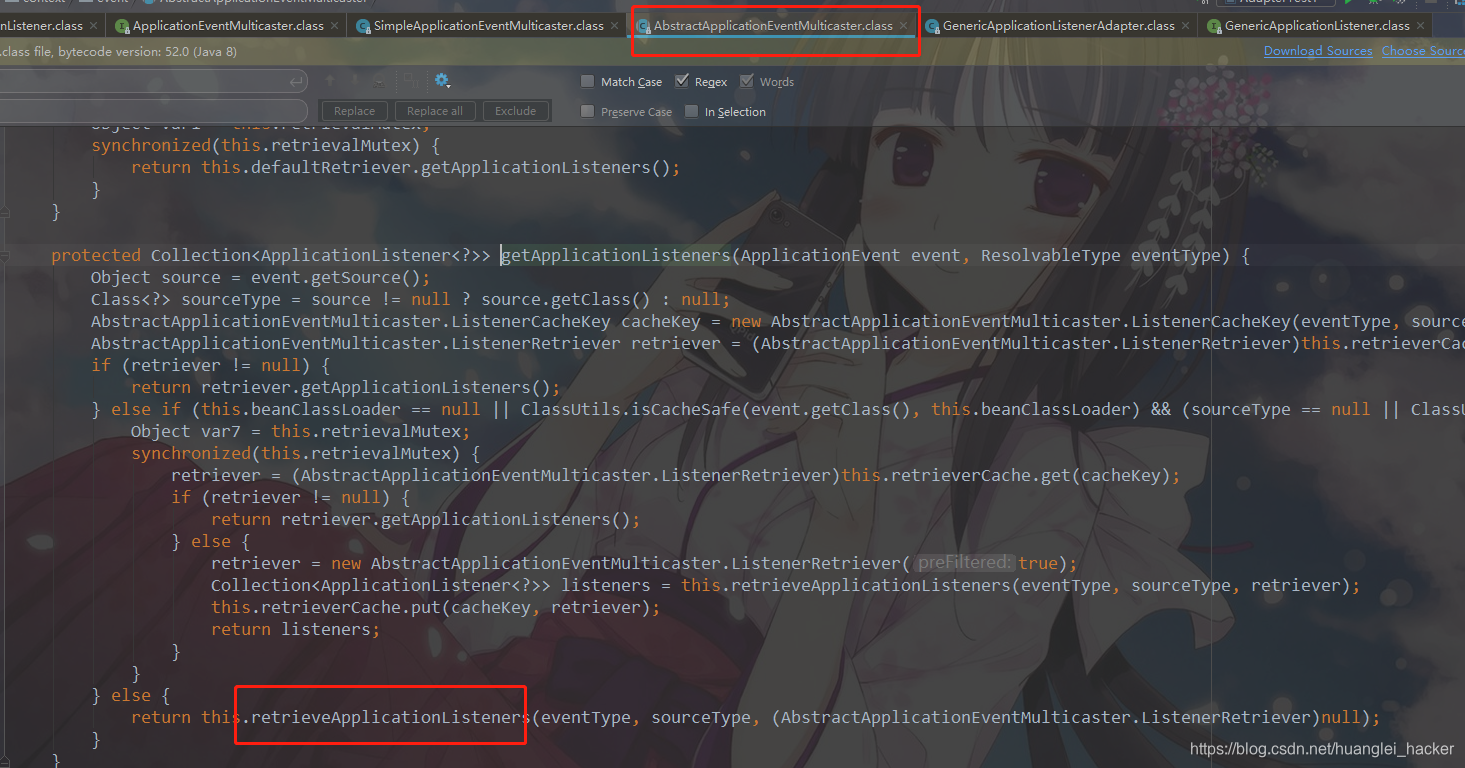
Task: Click the 'preFiltered:' parameter hint
Action: click(965, 563)
